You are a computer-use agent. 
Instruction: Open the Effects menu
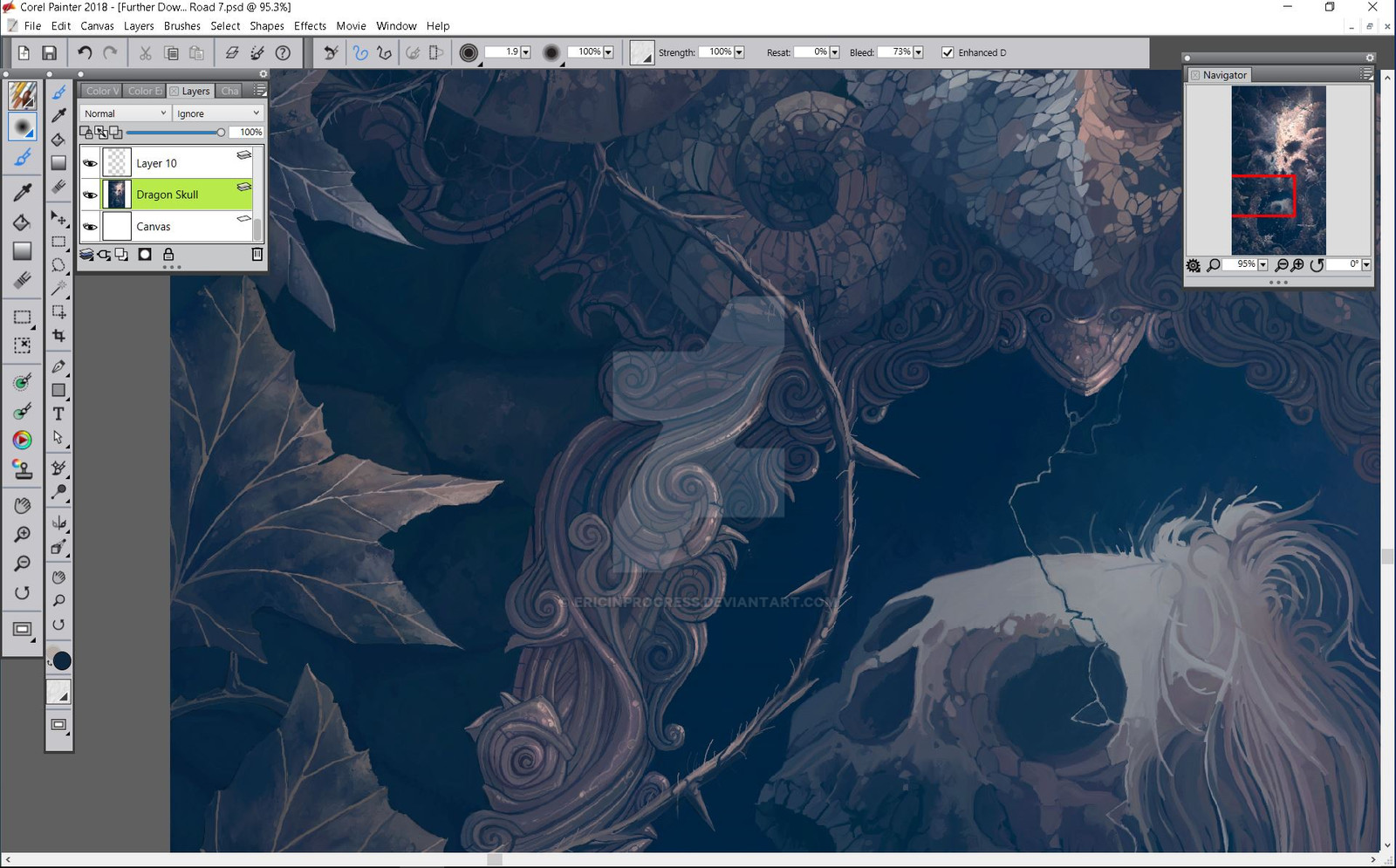pyautogui.click(x=310, y=26)
